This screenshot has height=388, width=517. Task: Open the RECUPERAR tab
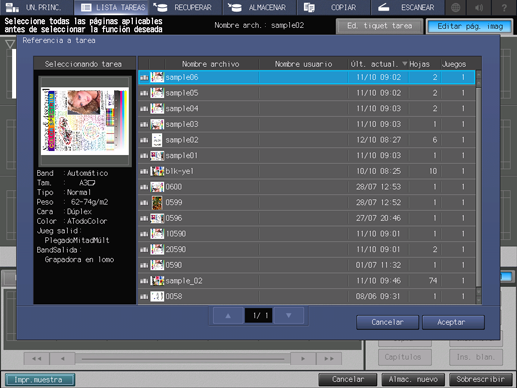(x=186, y=7)
